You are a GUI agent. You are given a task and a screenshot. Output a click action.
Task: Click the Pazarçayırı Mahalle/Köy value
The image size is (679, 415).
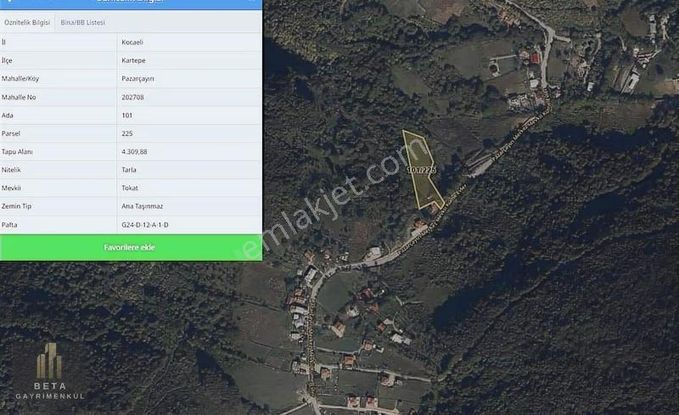tap(138, 79)
